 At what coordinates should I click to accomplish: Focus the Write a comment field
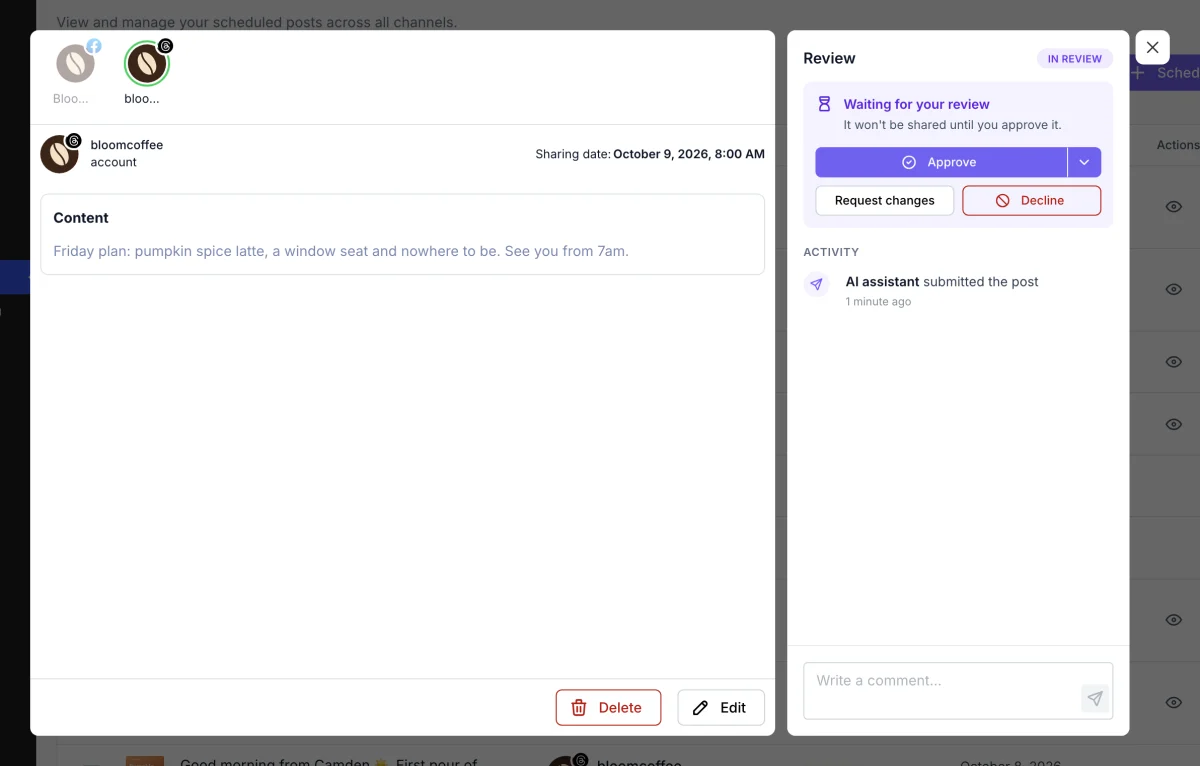tap(958, 690)
